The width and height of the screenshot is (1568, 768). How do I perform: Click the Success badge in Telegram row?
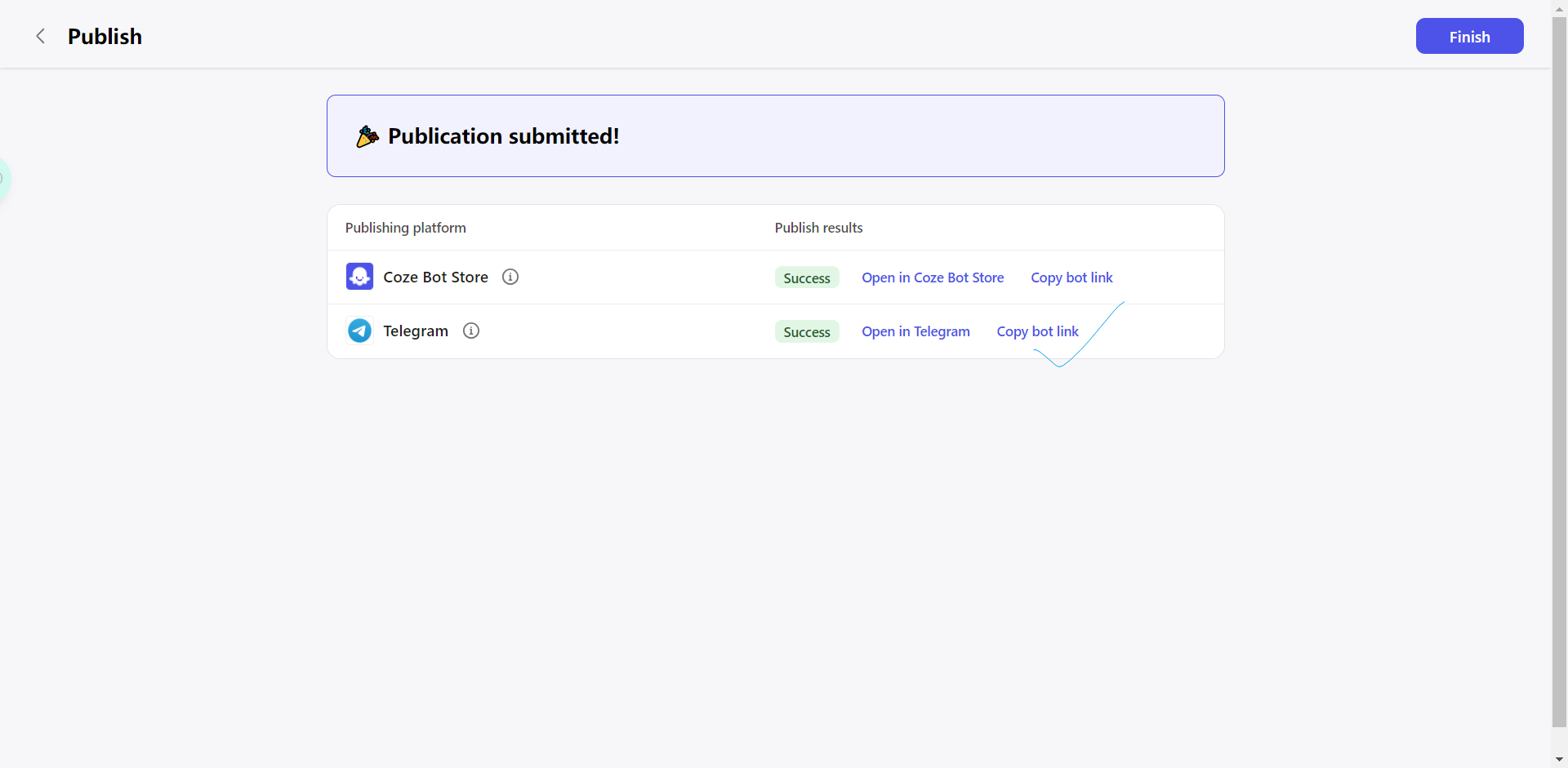click(x=807, y=331)
